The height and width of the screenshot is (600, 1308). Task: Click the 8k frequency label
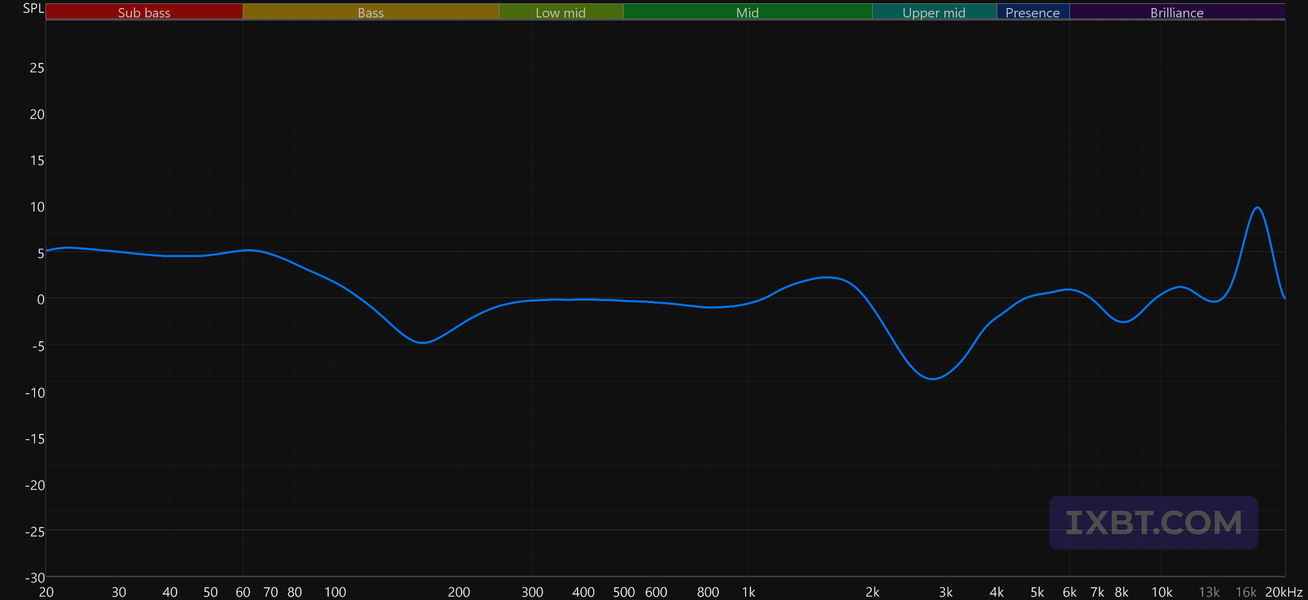tap(1122, 592)
